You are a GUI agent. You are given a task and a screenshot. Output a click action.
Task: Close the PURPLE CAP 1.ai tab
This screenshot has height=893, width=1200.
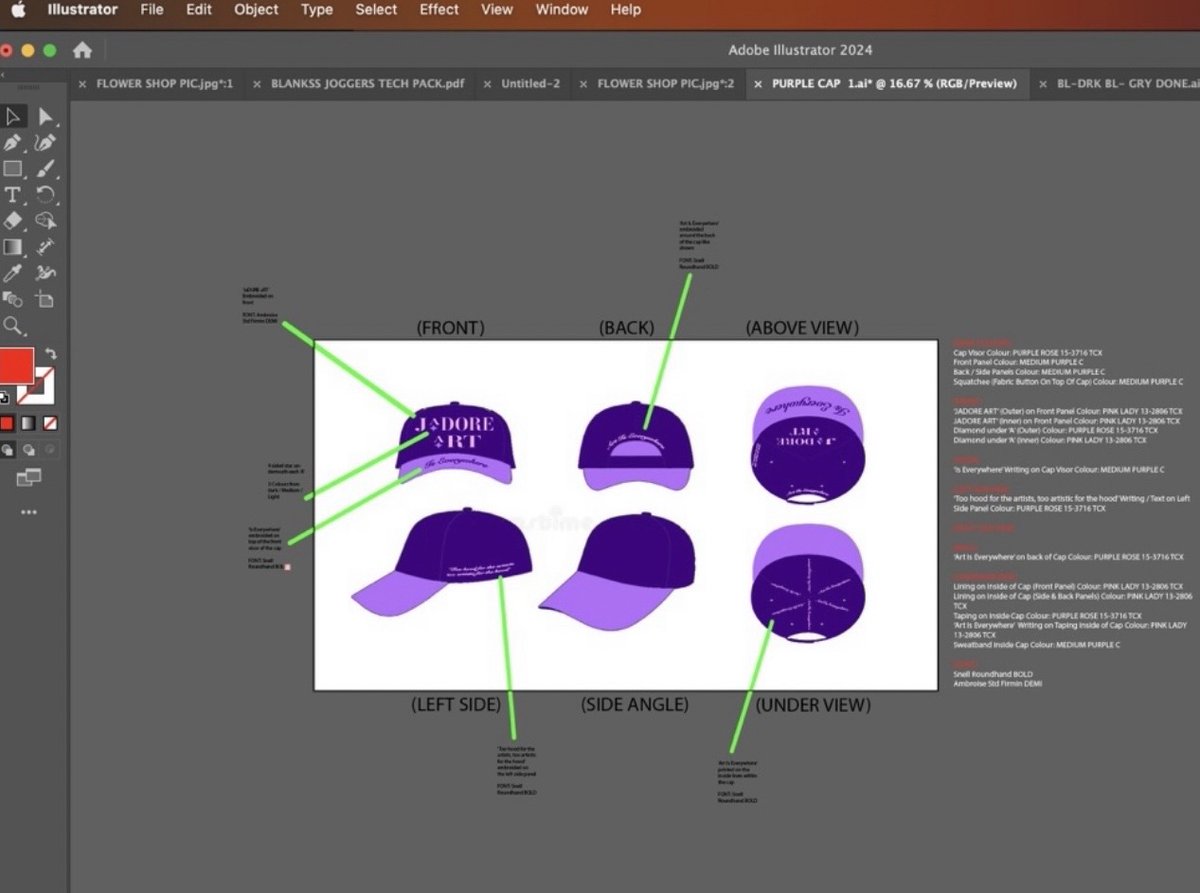click(x=758, y=84)
